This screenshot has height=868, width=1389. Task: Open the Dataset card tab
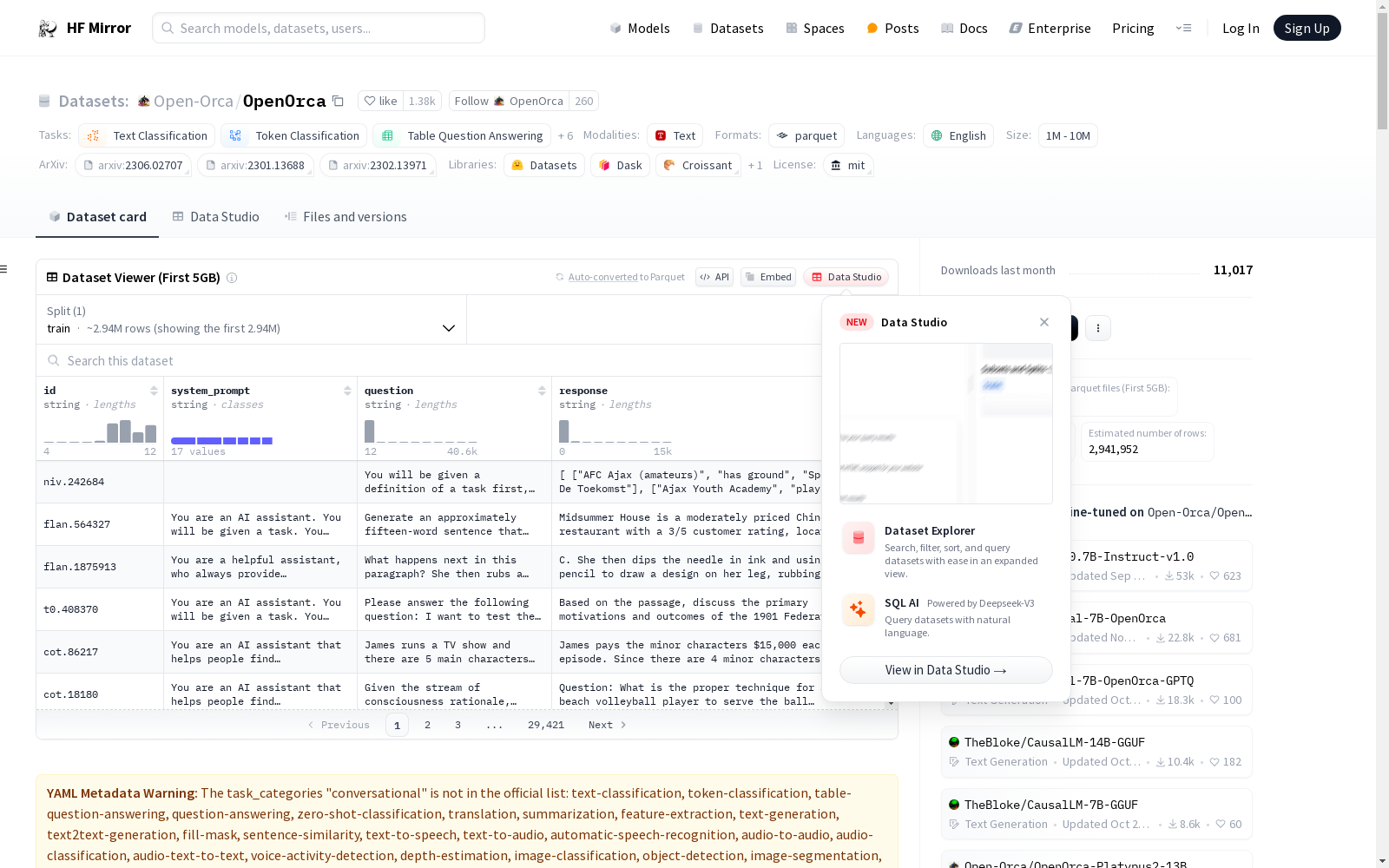coord(97,217)
